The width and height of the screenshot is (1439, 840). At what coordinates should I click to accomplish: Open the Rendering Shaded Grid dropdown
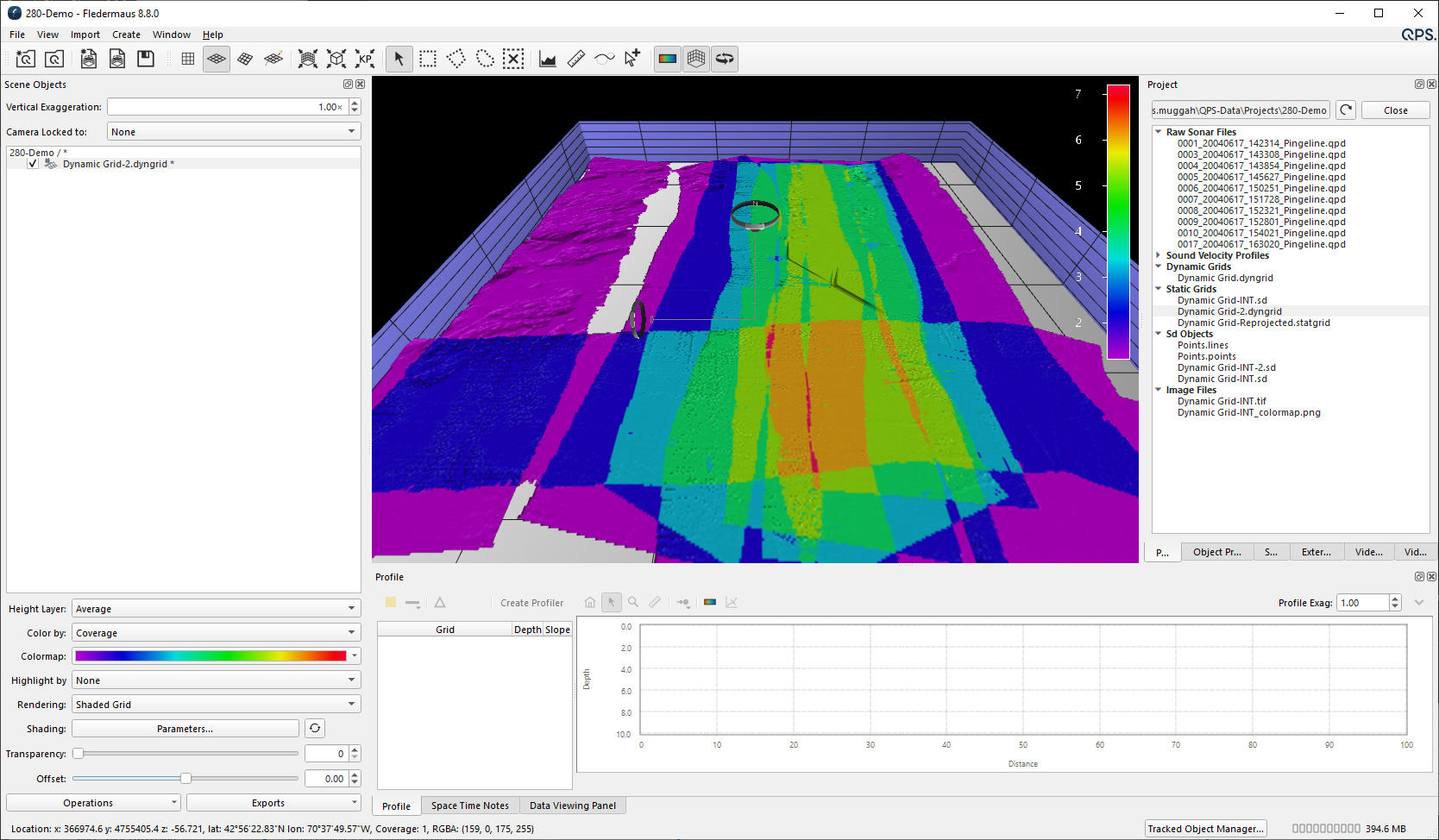click(216, 705)
